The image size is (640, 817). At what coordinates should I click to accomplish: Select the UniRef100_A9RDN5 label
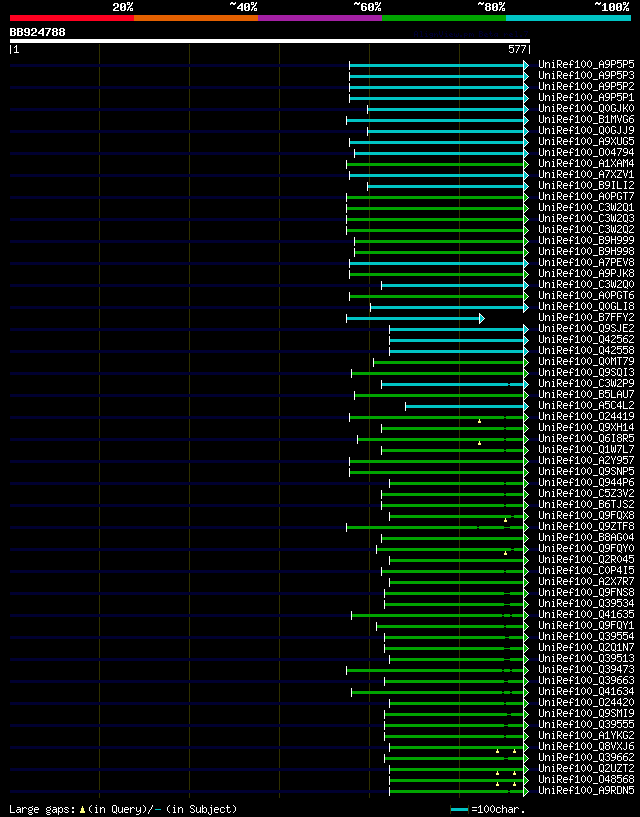(x=586, y=790)
